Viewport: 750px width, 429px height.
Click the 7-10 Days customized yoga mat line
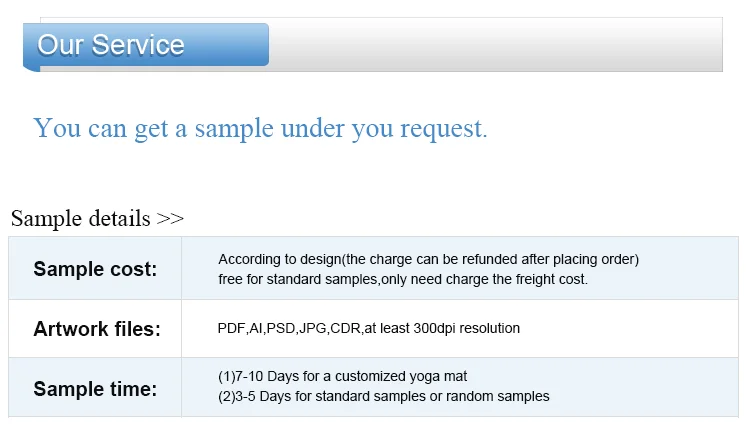[x=342, y=376]
